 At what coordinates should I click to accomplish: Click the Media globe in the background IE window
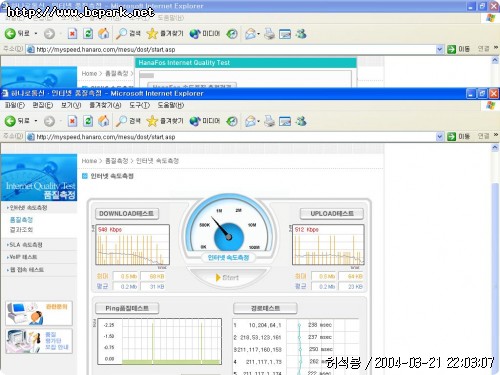point(195,33)
